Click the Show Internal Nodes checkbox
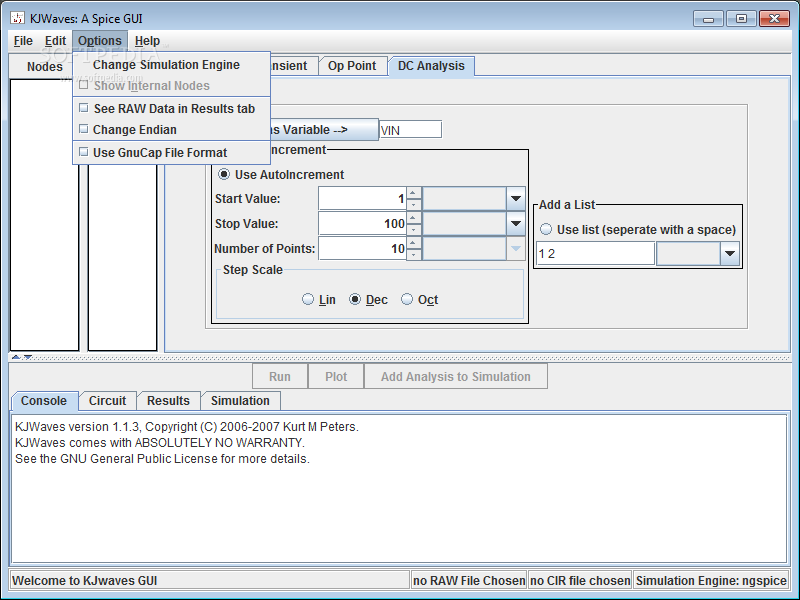 click(x=84, y=85)
